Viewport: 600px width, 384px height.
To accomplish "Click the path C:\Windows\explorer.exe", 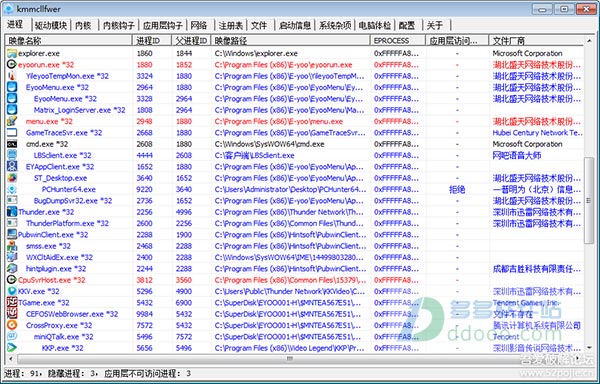I will tap(256, 54).
